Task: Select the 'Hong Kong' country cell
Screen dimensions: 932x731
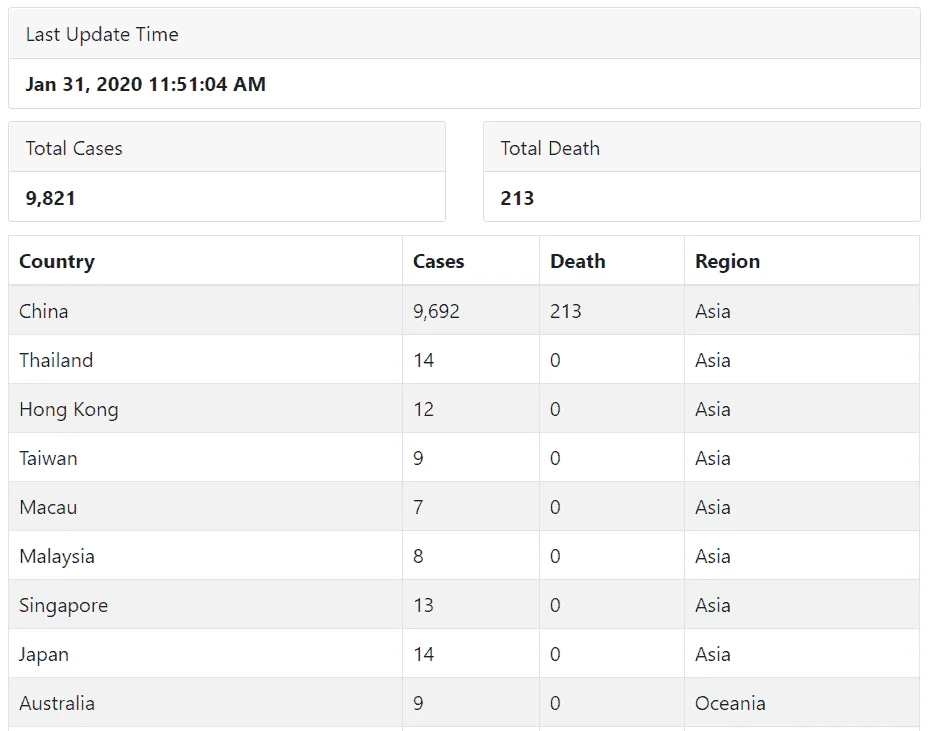Action: coord(206,409)
